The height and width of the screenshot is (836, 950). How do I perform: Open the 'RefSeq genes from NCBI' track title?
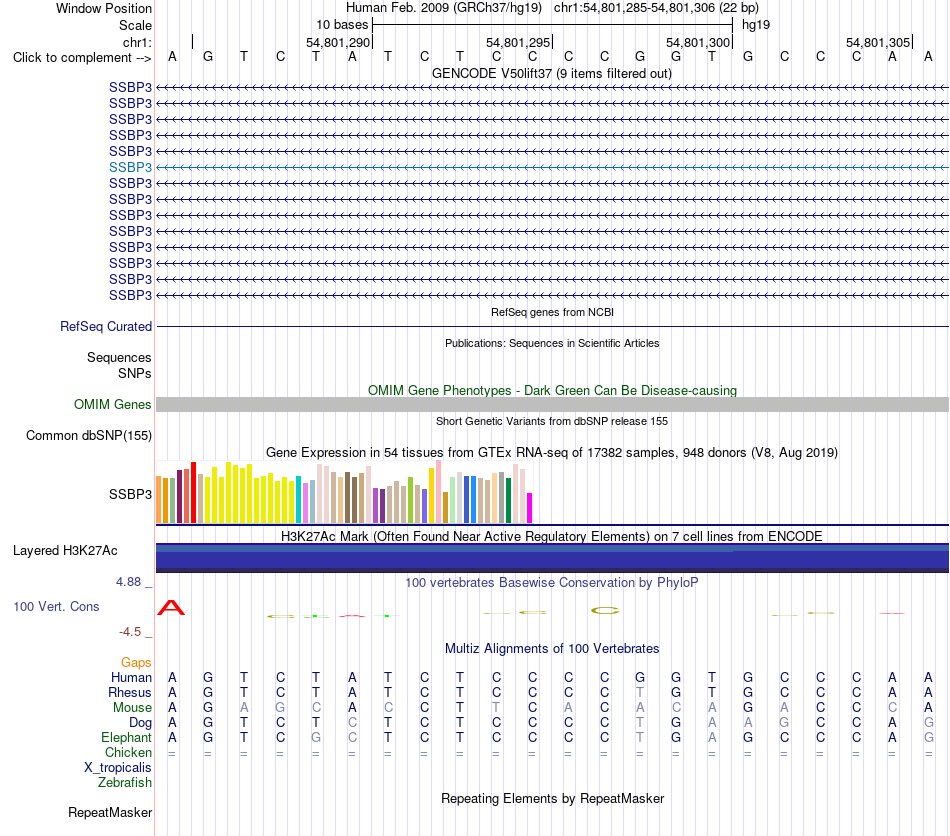[x=552, y=313]
